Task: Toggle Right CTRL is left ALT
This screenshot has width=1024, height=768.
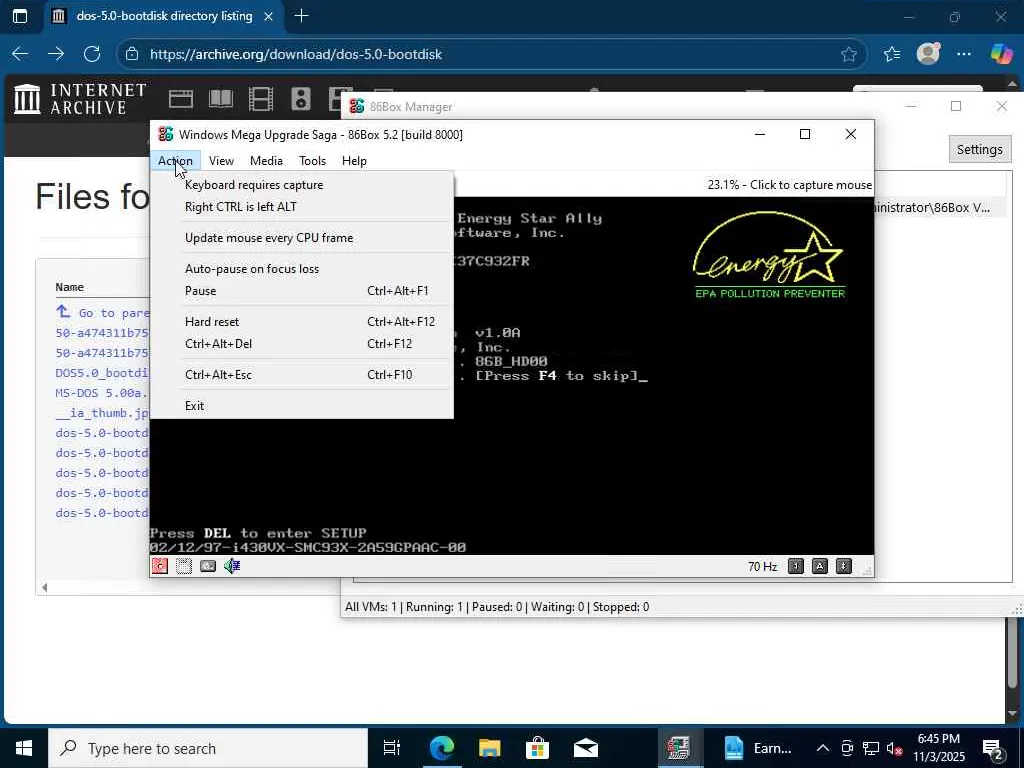Action: [302, 206]
